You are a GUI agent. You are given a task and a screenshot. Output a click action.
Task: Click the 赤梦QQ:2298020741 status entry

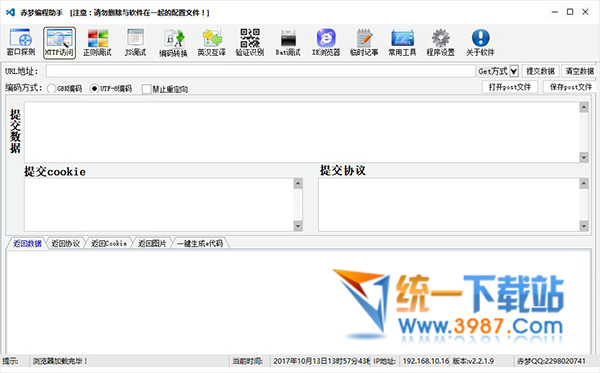551,361
